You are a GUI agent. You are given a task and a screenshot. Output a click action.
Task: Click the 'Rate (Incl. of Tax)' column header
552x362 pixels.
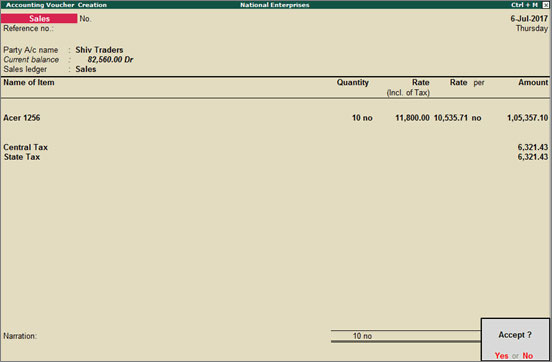pyautogui.click(x=408, y=87)
